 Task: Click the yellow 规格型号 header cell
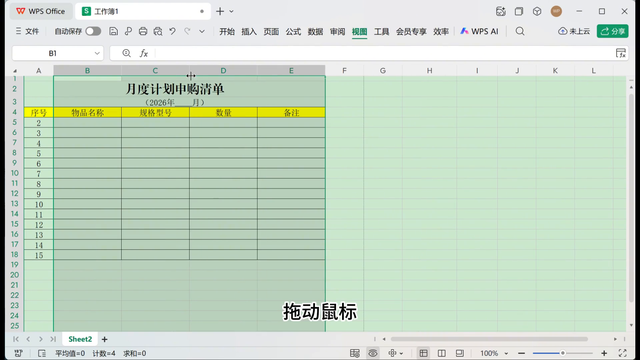click(x=155, y=113)
